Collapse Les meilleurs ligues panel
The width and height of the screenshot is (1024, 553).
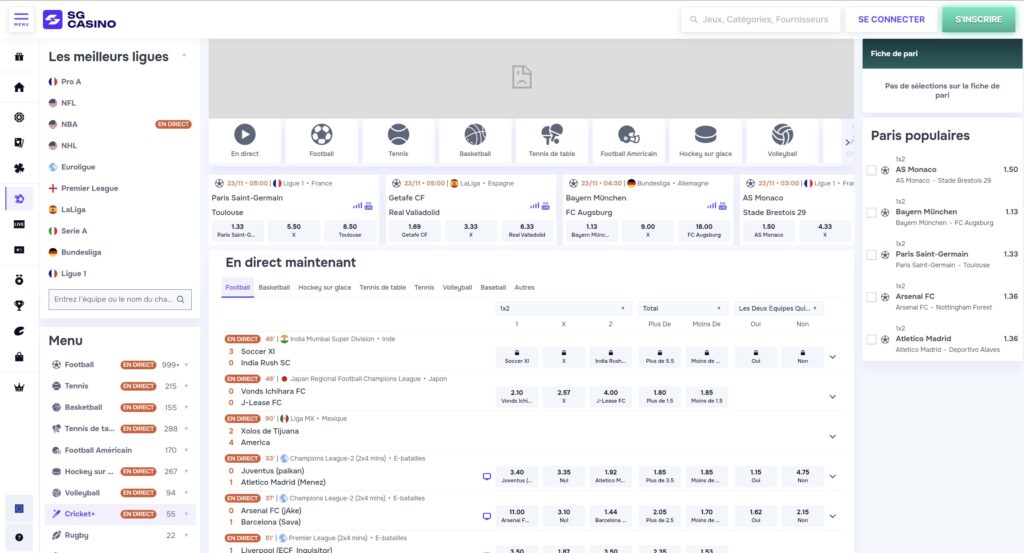coord(184,56)
